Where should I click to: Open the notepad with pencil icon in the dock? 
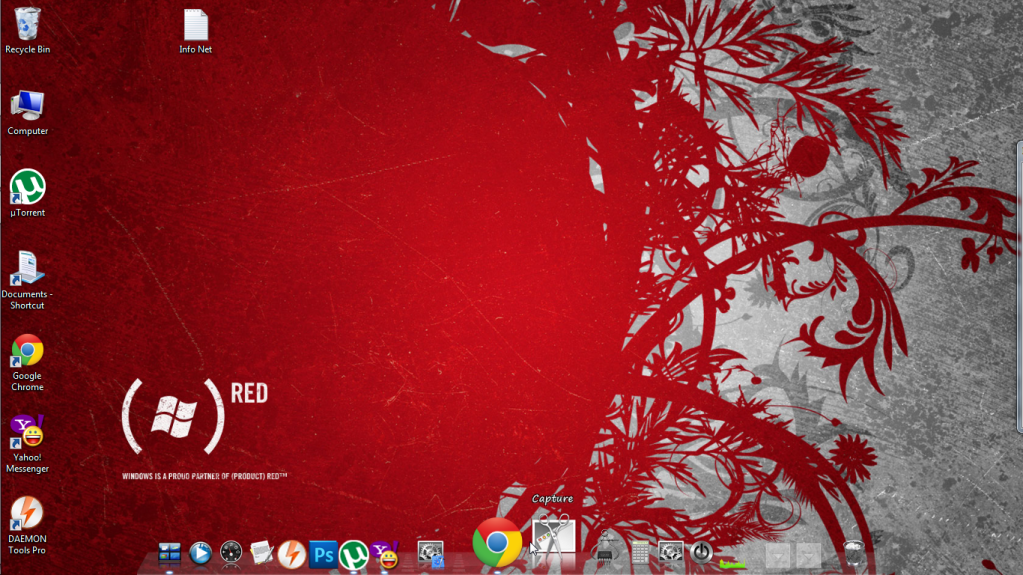262,553
